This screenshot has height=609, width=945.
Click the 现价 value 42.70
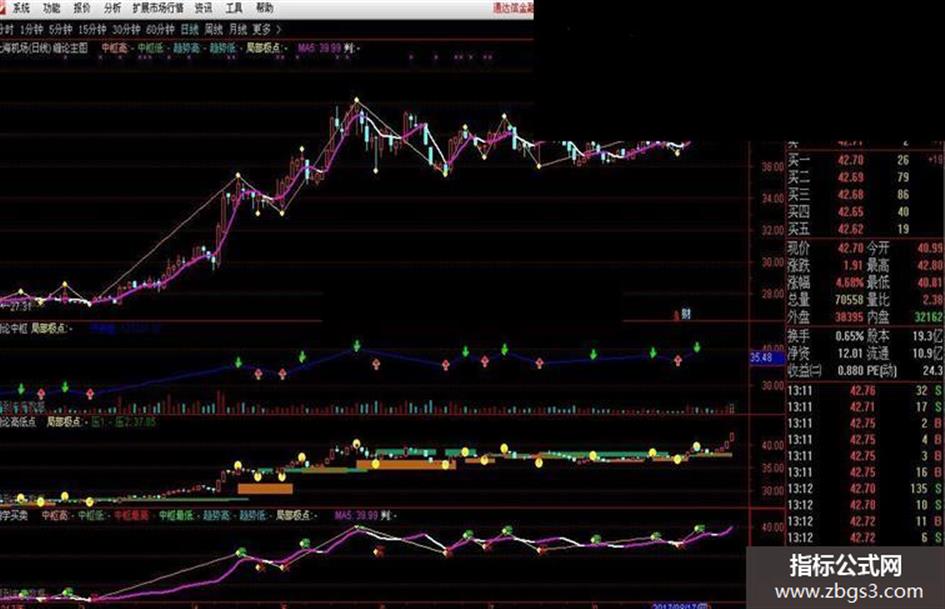tap(850, 248)
